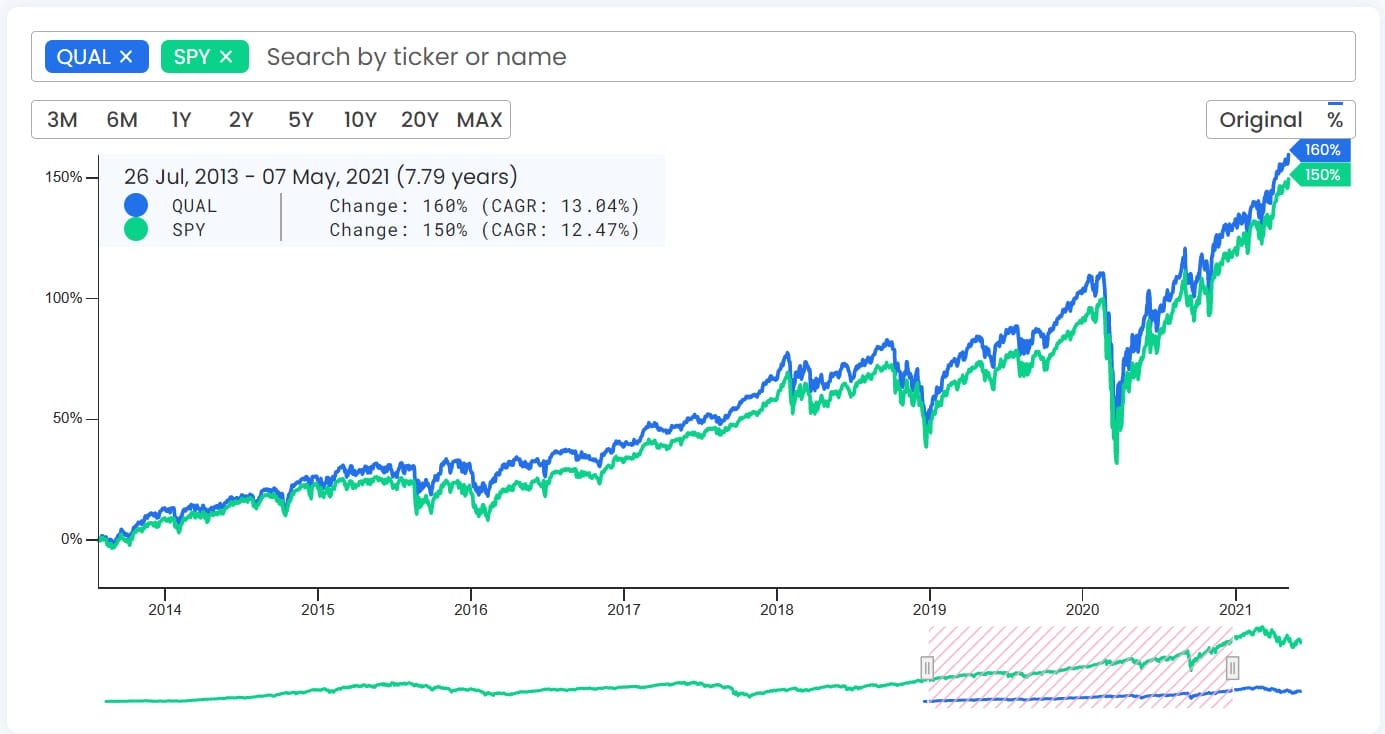Select the QUAL label in the legend
1385x734 pixels.
pyautogui.click(x=196, y=206)
